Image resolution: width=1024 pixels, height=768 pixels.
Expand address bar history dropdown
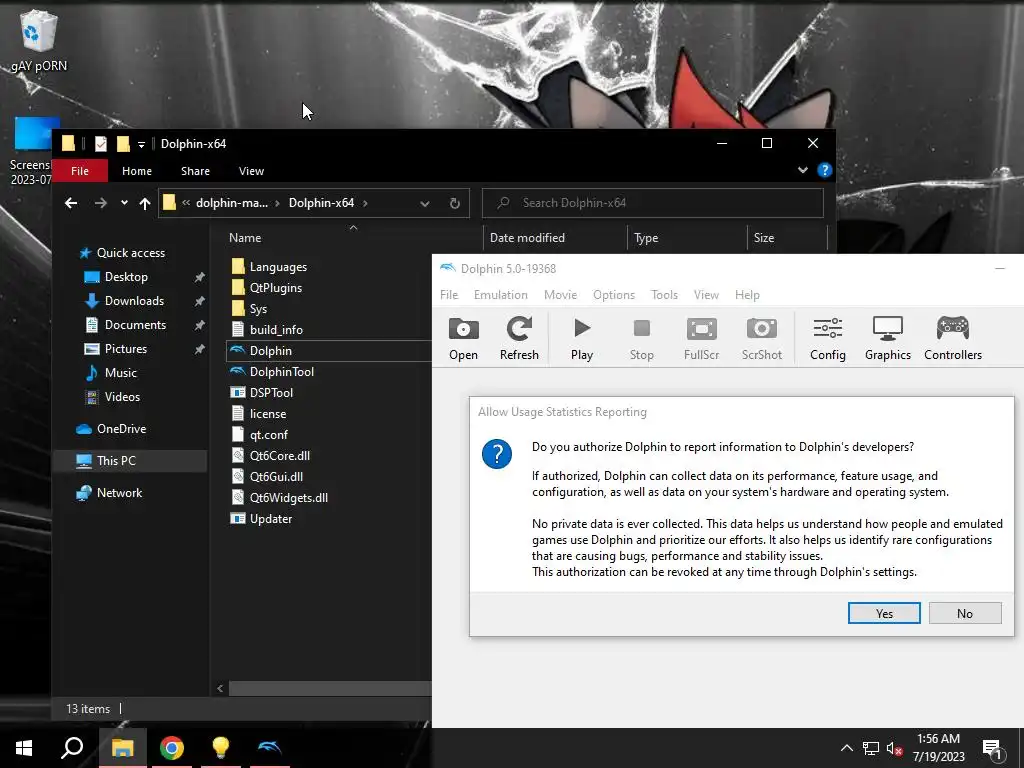click(424, 203)
